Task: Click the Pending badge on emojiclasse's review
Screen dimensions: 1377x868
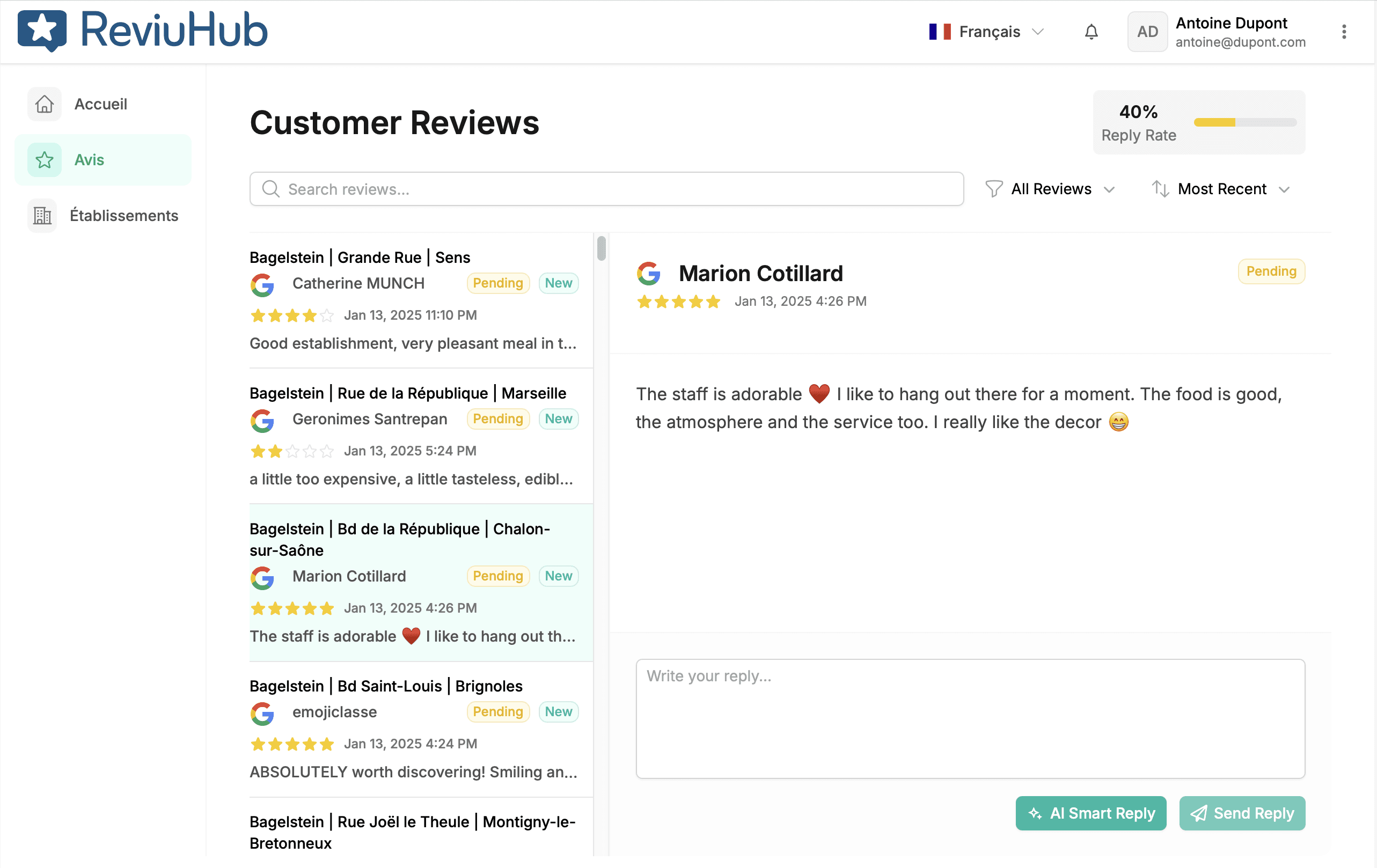Action: (497, 711)
